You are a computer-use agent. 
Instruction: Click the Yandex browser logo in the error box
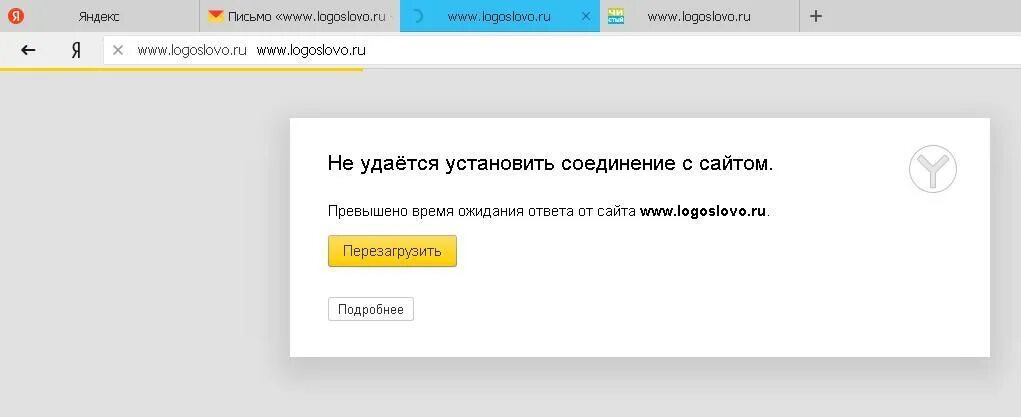click(x=932, y=169)
